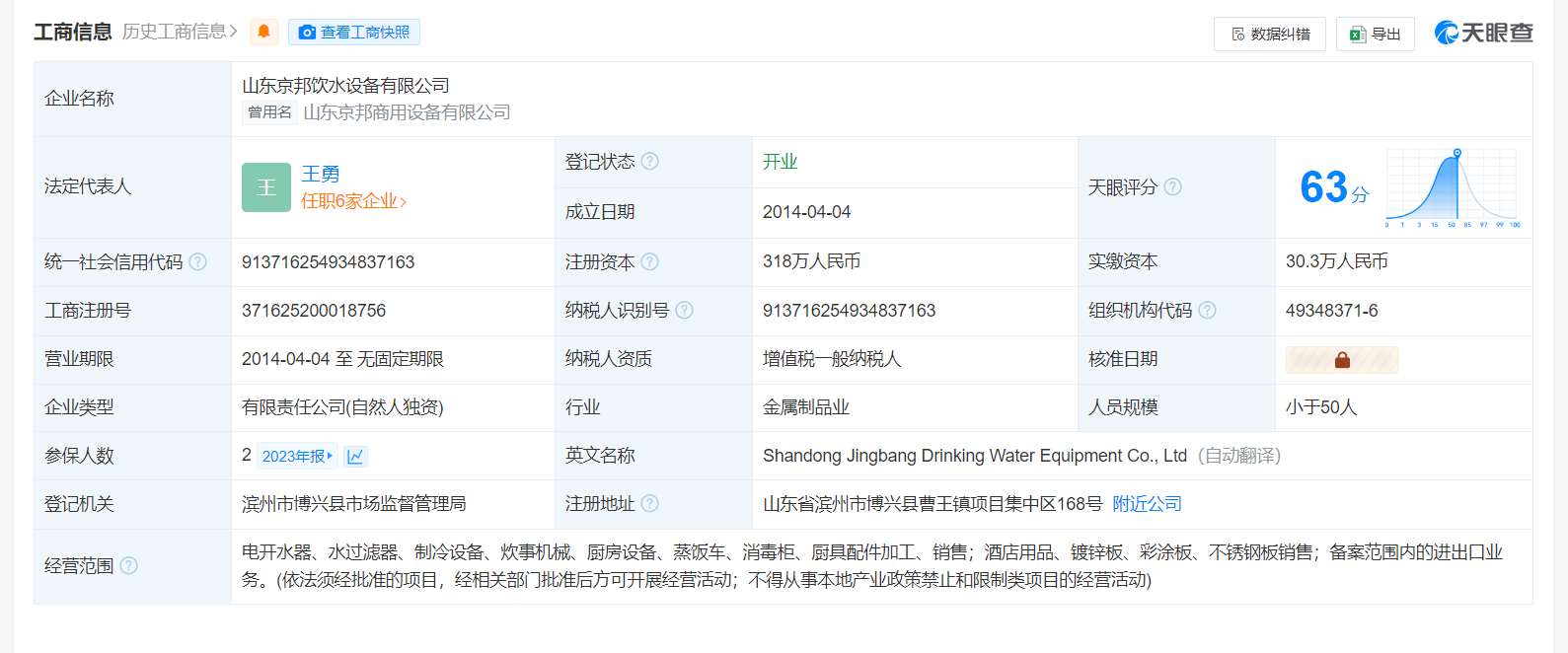Screen dimensions: 1568x653
Task: Click the 63分 score value
Action: [x=1334, y=187]
